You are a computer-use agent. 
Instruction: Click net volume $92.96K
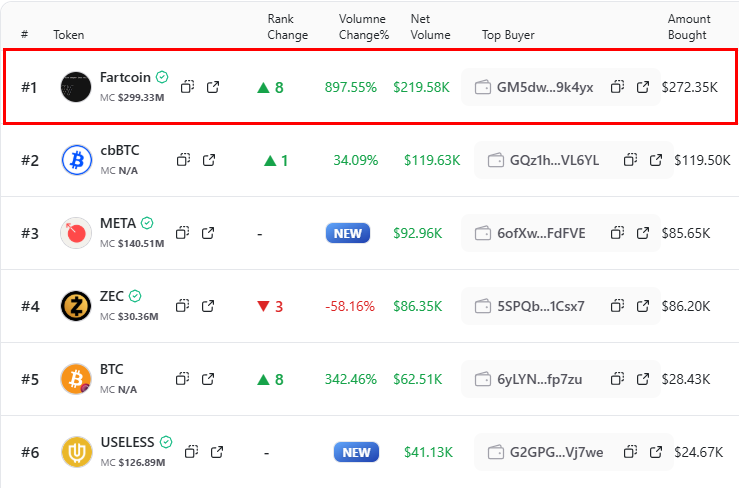[x=418, y=233]
